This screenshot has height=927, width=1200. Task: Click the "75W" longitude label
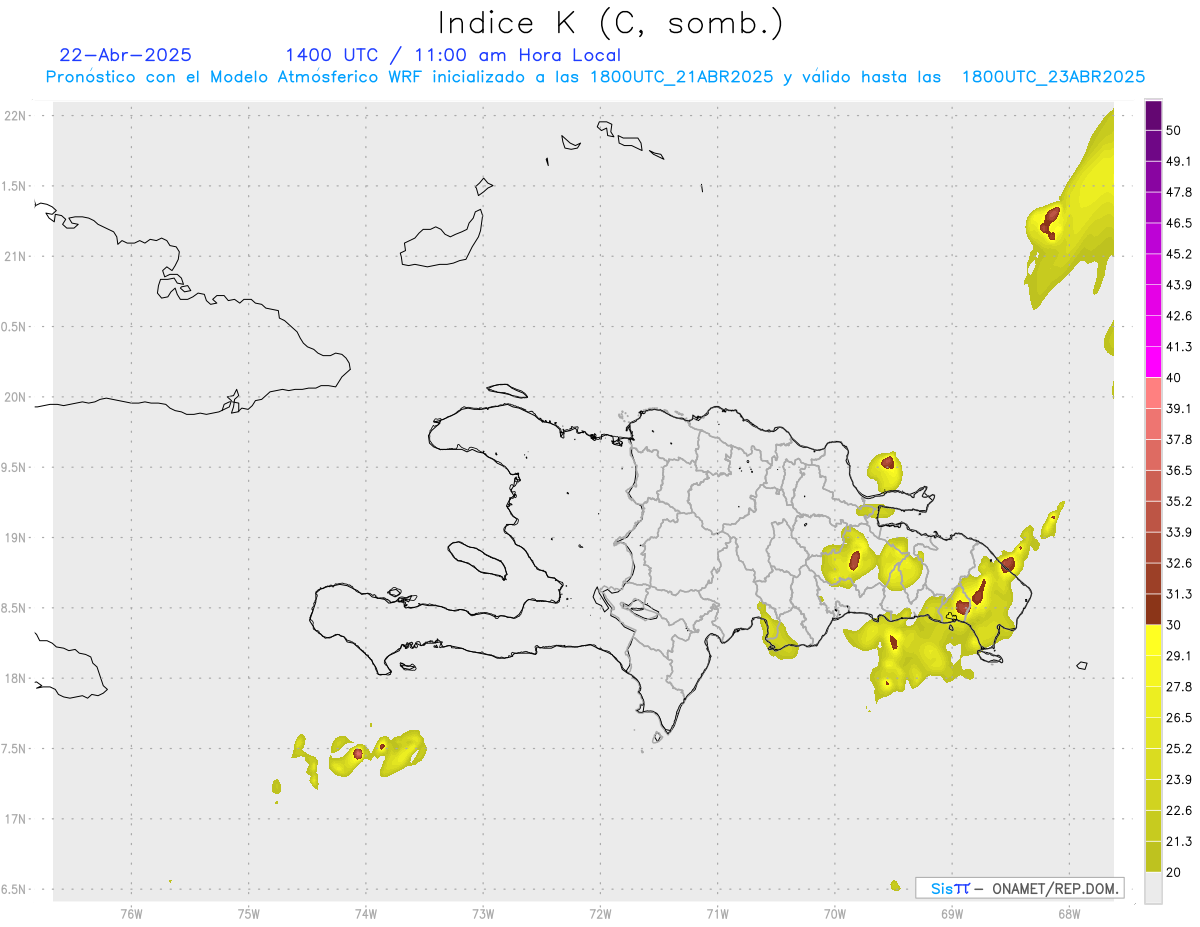tap(249, 913)
